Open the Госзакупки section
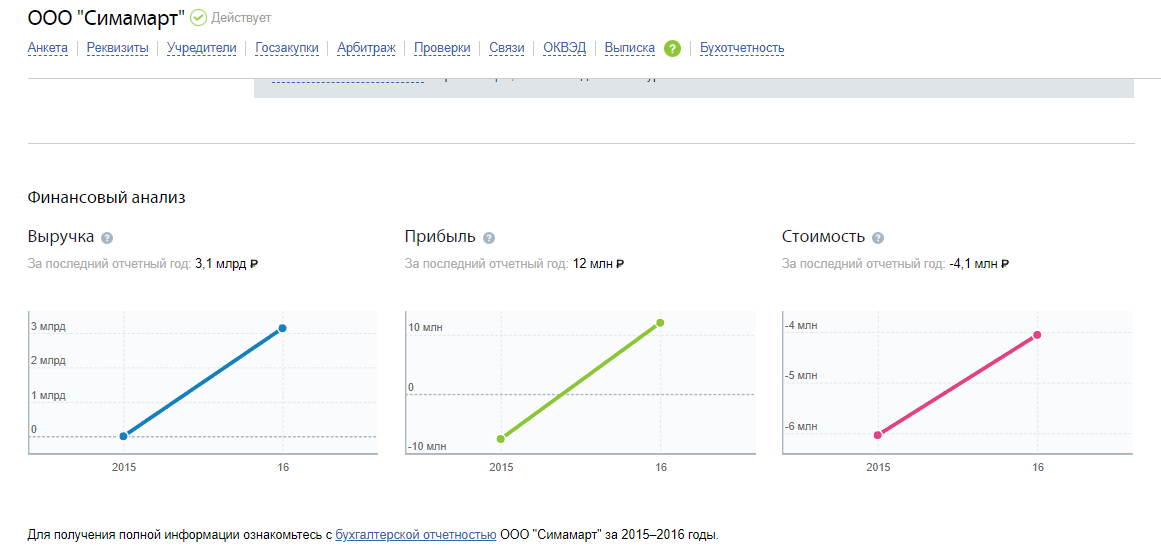Viewport: 1161px width, 552px height. tap(287, 48)
